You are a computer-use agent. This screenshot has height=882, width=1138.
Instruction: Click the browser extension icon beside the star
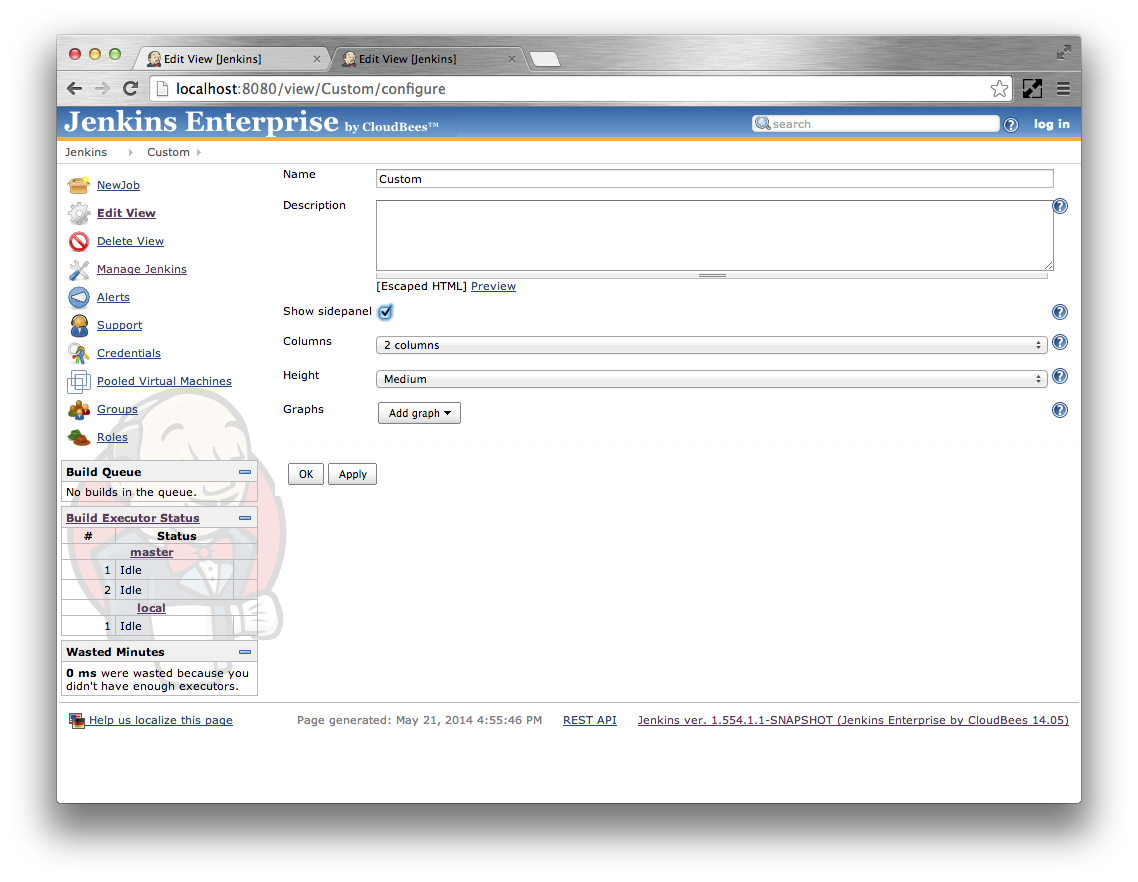(x=1032, y=89)
